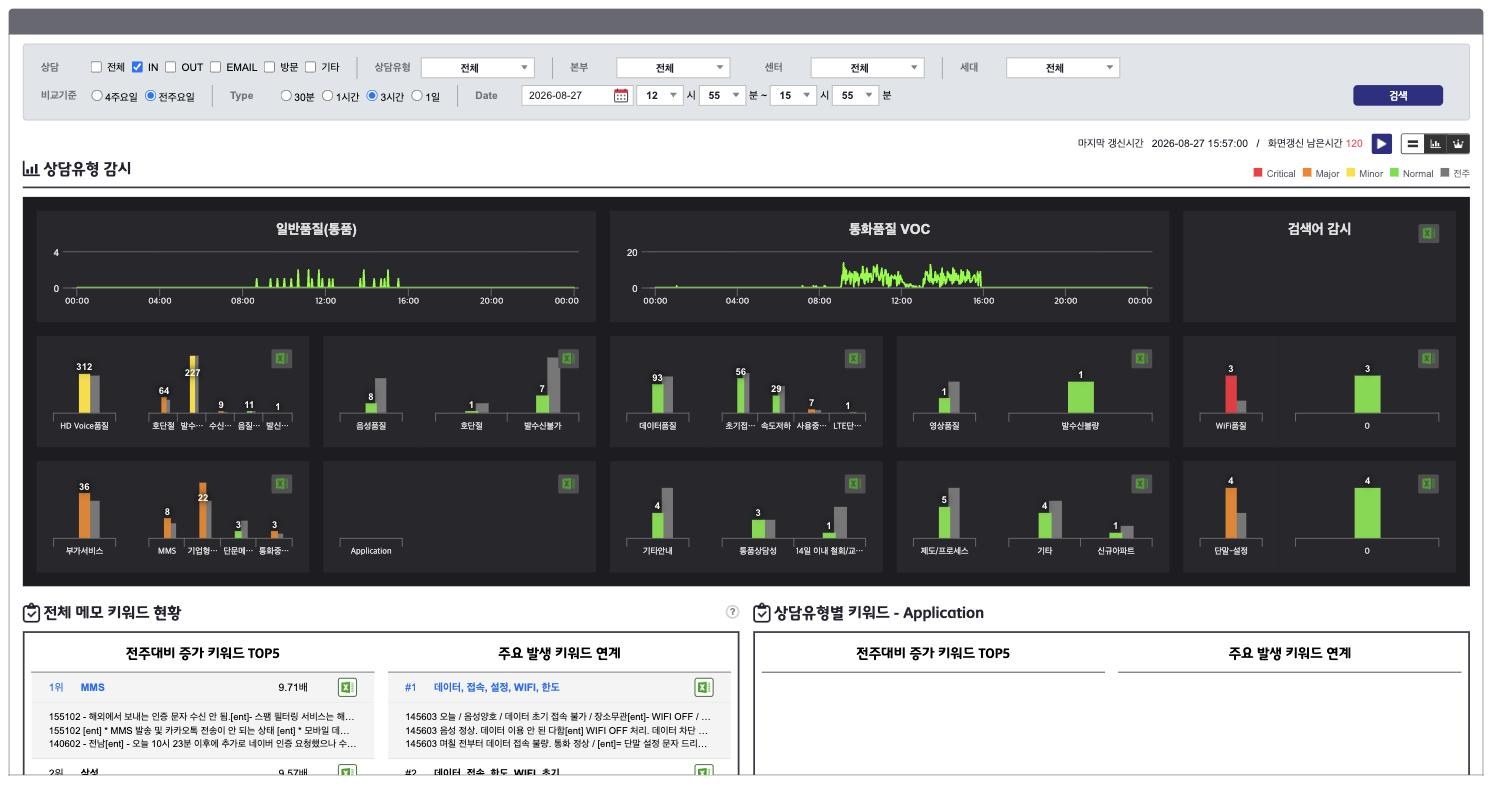Open the 센터 dropdown

pos(867,67)
